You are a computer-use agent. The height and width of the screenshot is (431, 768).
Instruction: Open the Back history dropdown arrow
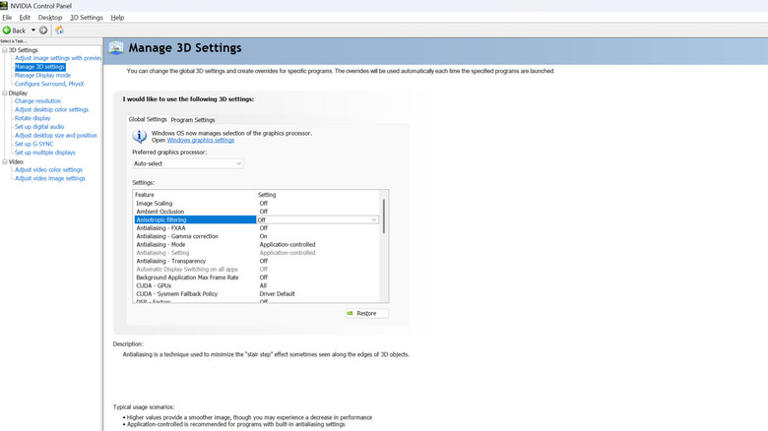pos(33,30)
